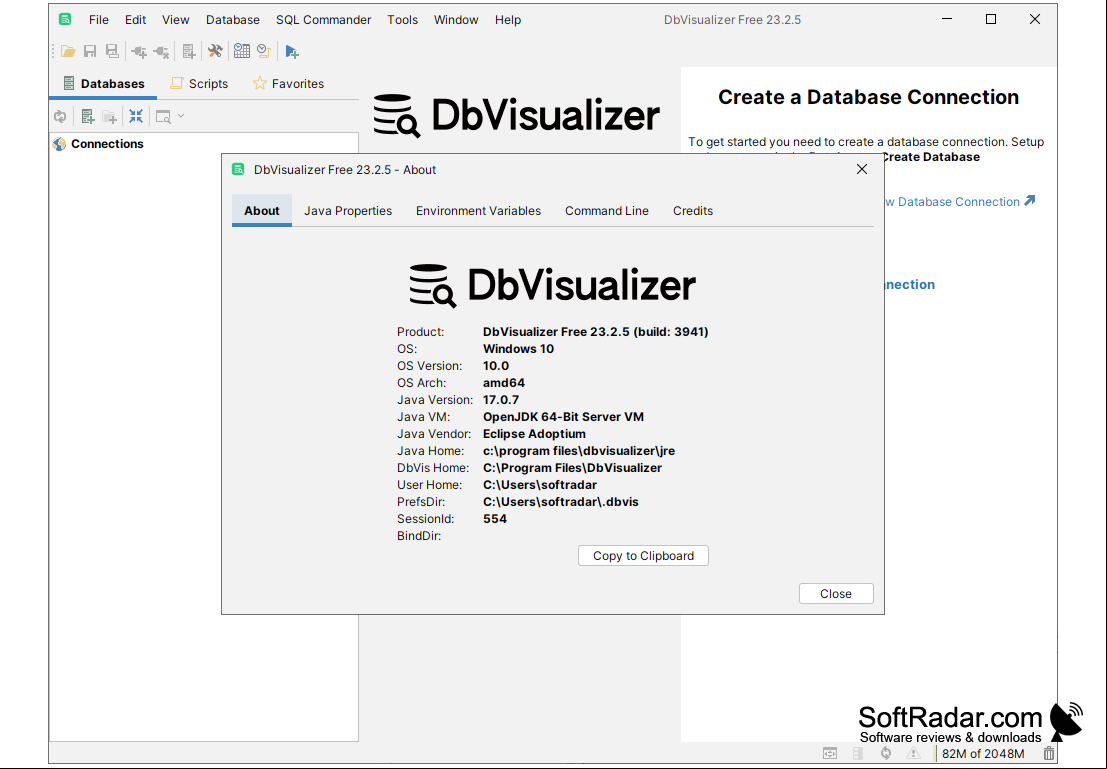Click the Java VM value OpenJDK 64-Bit Server VM

(x=563, y=417)
